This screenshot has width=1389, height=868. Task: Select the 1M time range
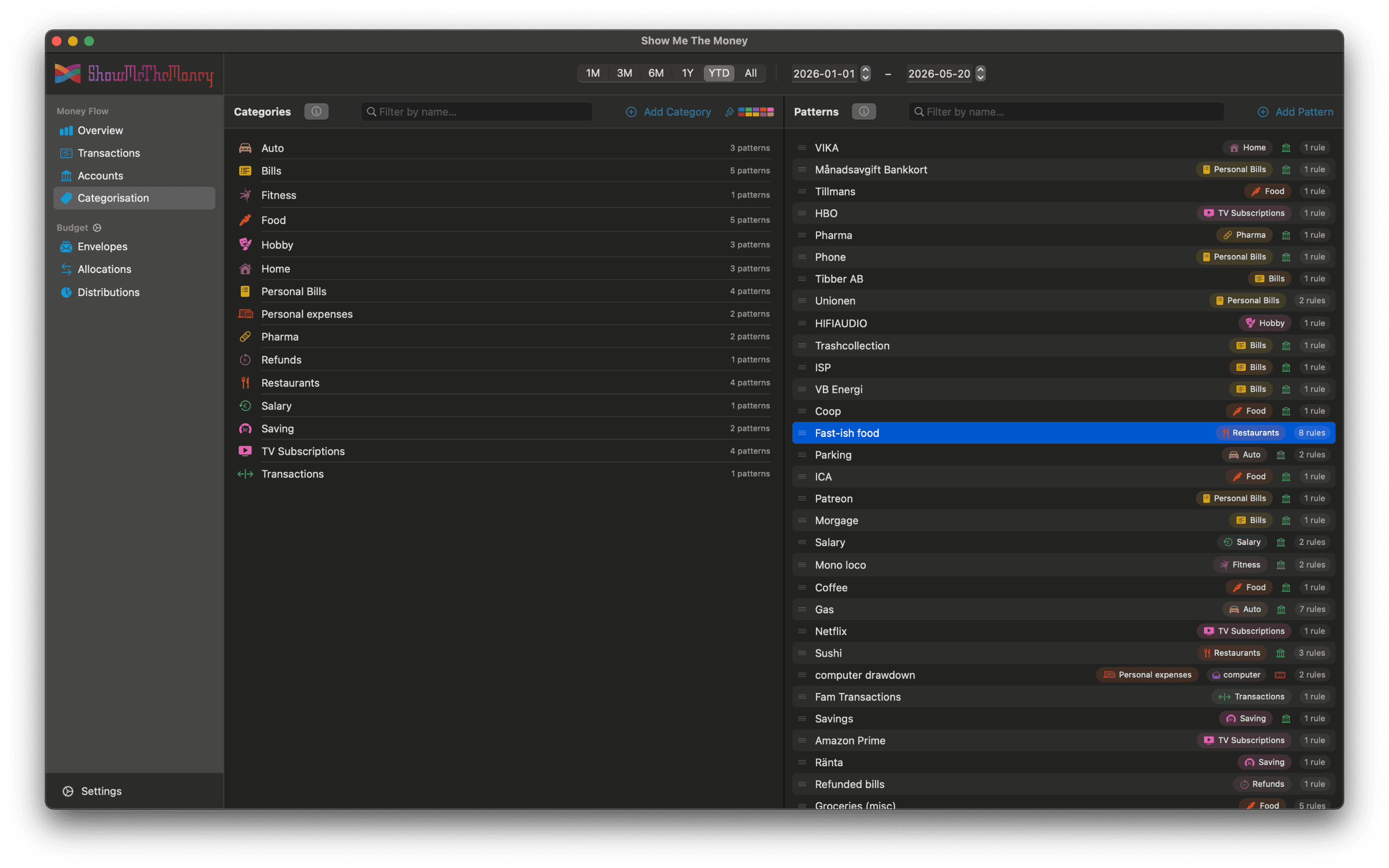[x=592, y=73]
